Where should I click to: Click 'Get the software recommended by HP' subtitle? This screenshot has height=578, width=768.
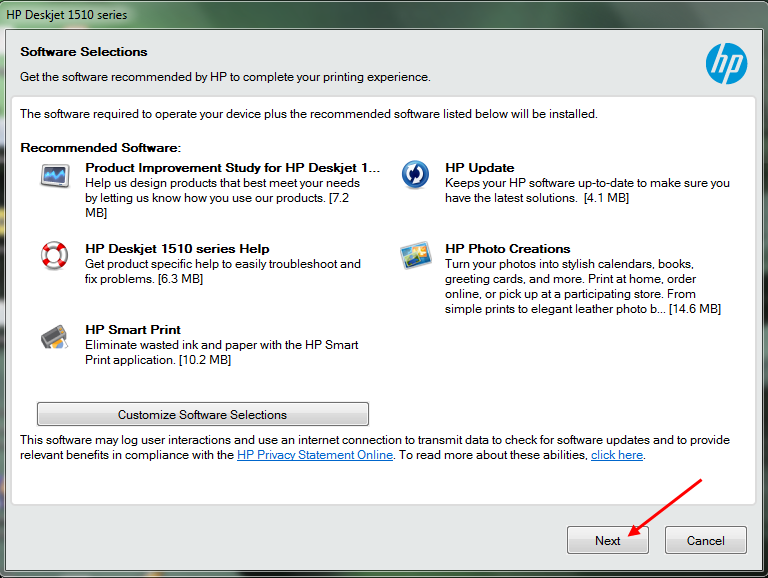(x=225, y=77)
